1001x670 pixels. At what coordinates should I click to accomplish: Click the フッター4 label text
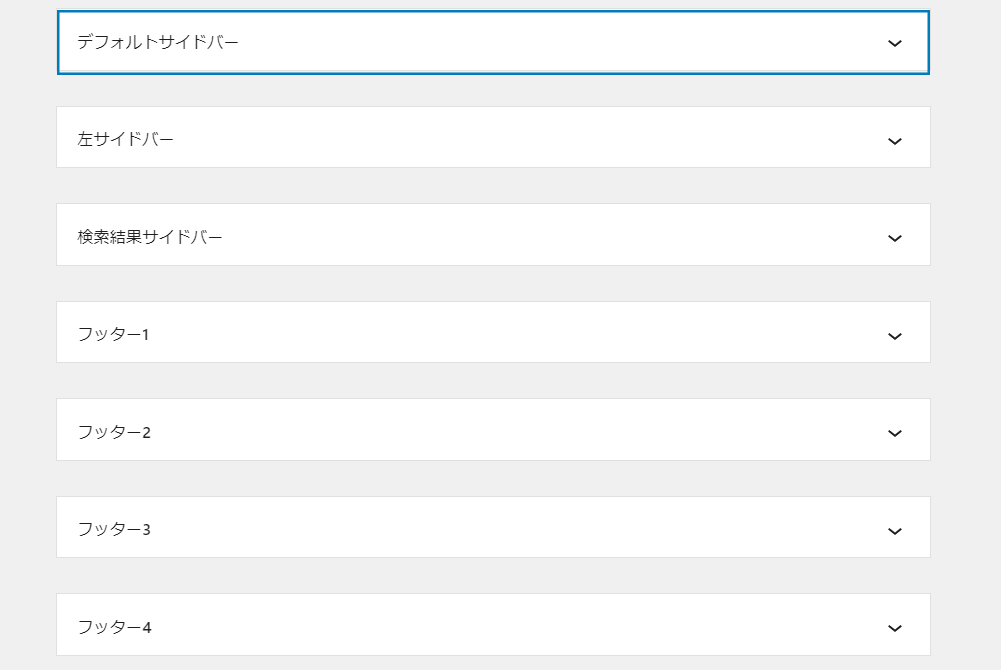(x=113, y=627)
